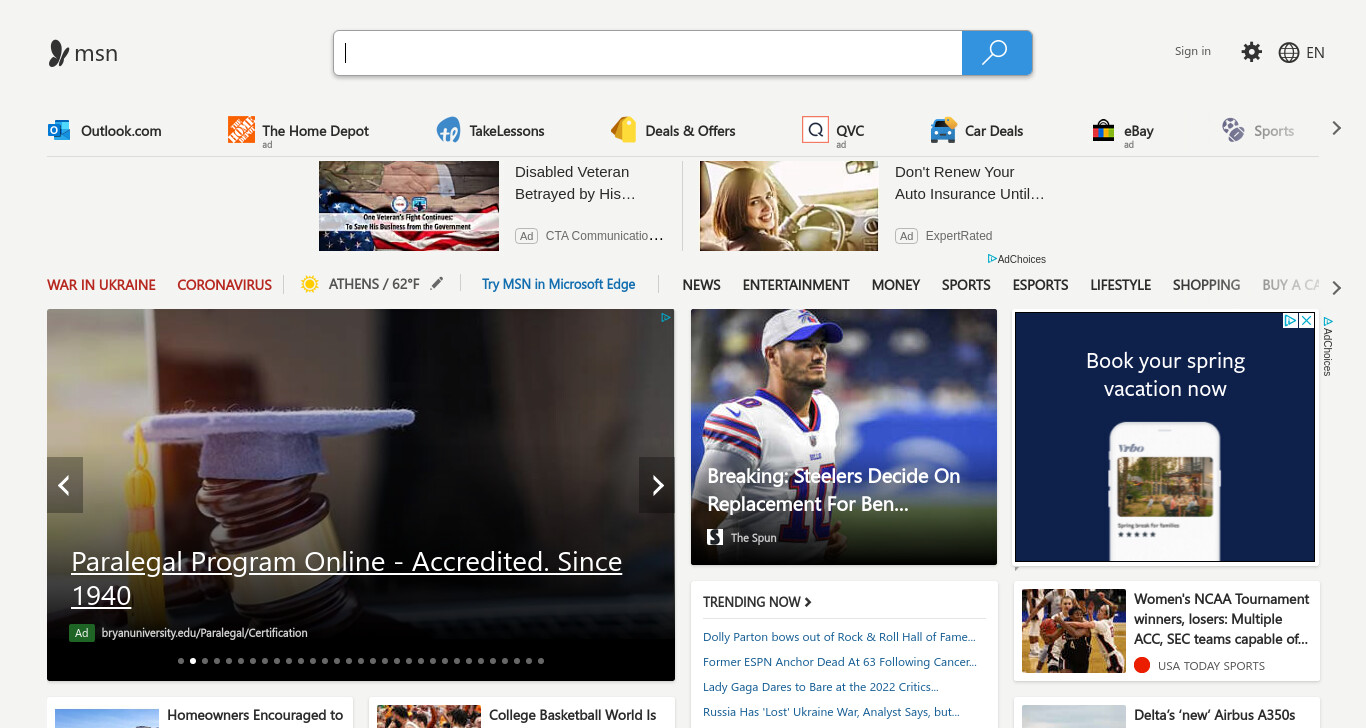
Task: Open Women's NCAA Tournament winners story
Action: coord(1222,619)
